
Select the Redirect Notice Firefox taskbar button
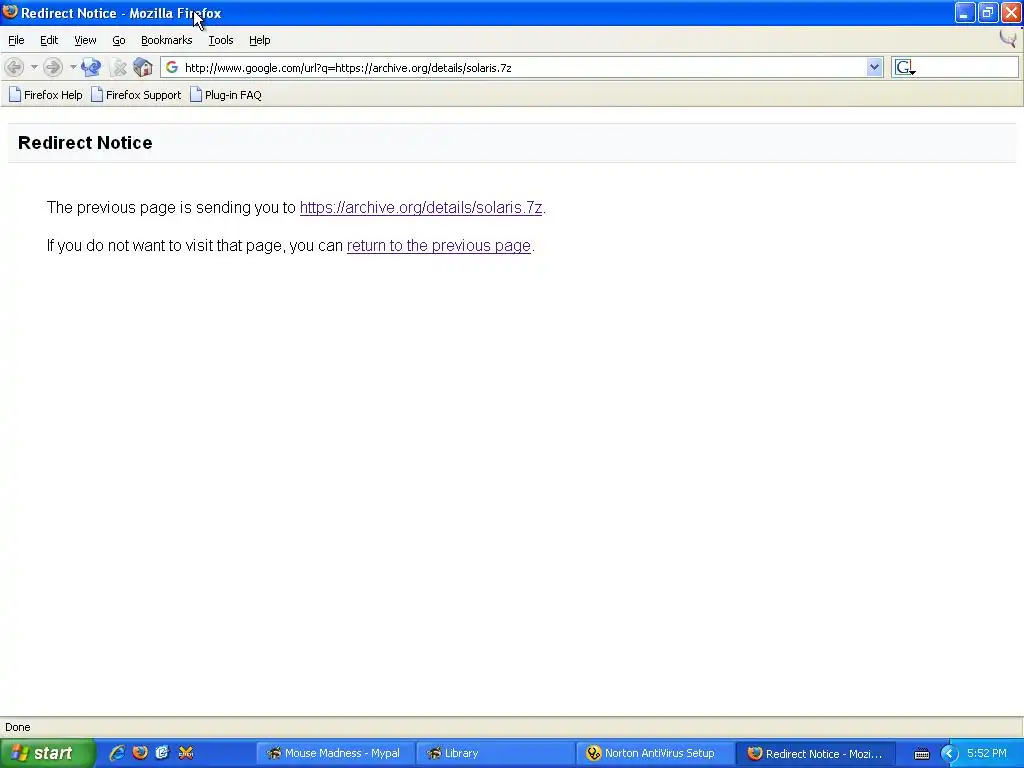[x=815, y=753]
